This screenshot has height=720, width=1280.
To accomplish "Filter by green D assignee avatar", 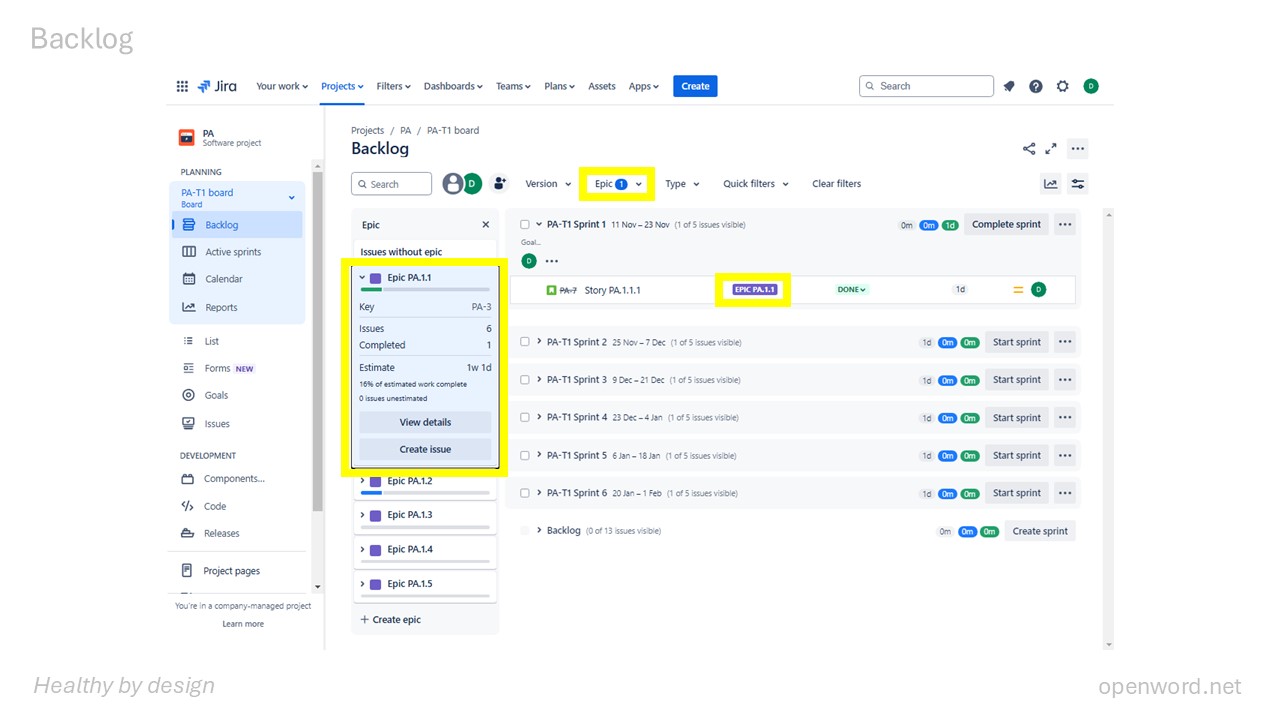I will (x=472, y=183).
